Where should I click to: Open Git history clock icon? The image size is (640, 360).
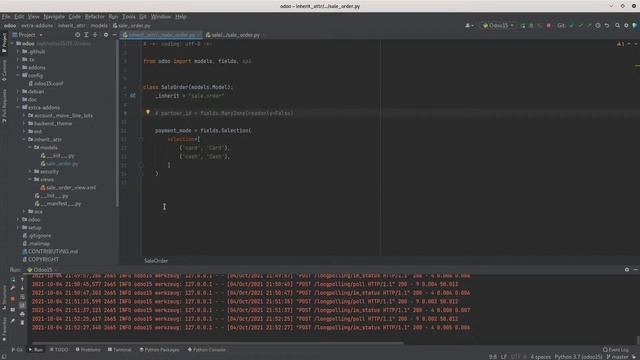(598, 25)
